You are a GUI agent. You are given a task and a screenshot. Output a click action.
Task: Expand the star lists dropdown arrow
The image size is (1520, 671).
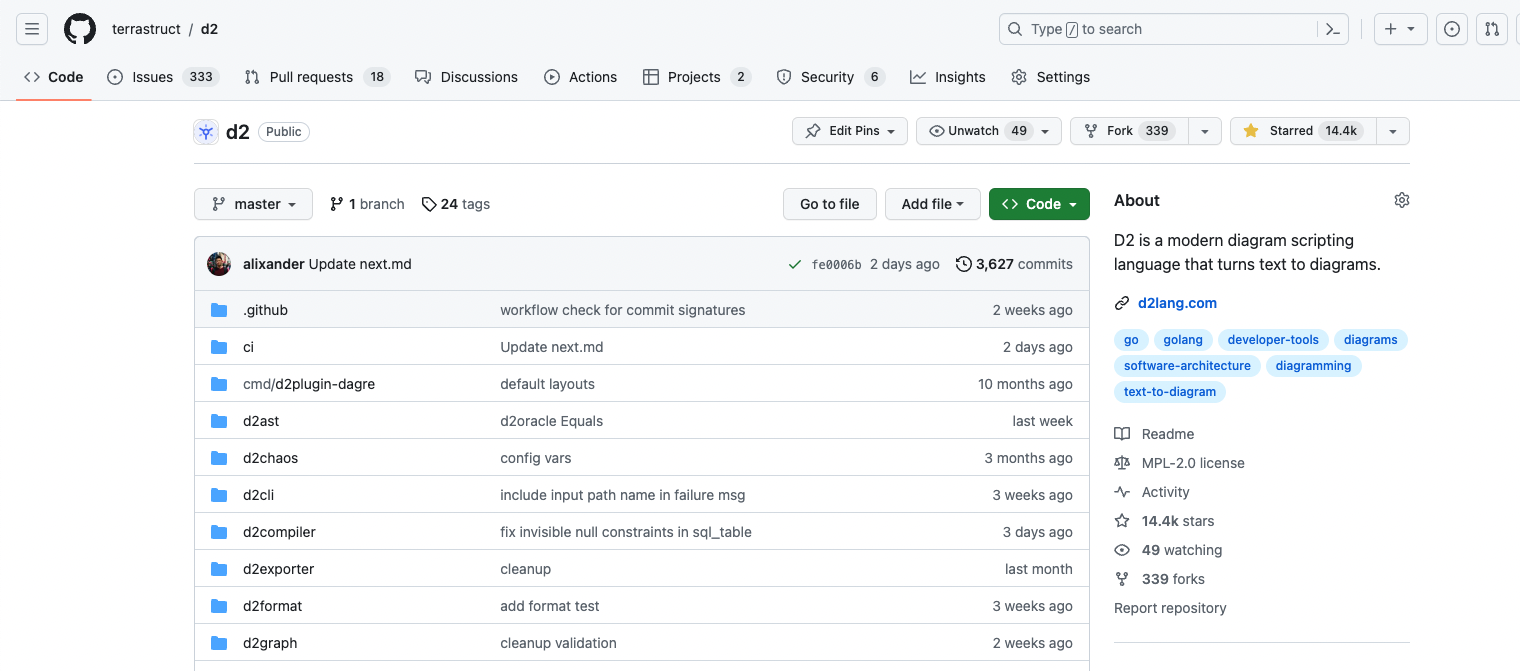[1393, 131]
